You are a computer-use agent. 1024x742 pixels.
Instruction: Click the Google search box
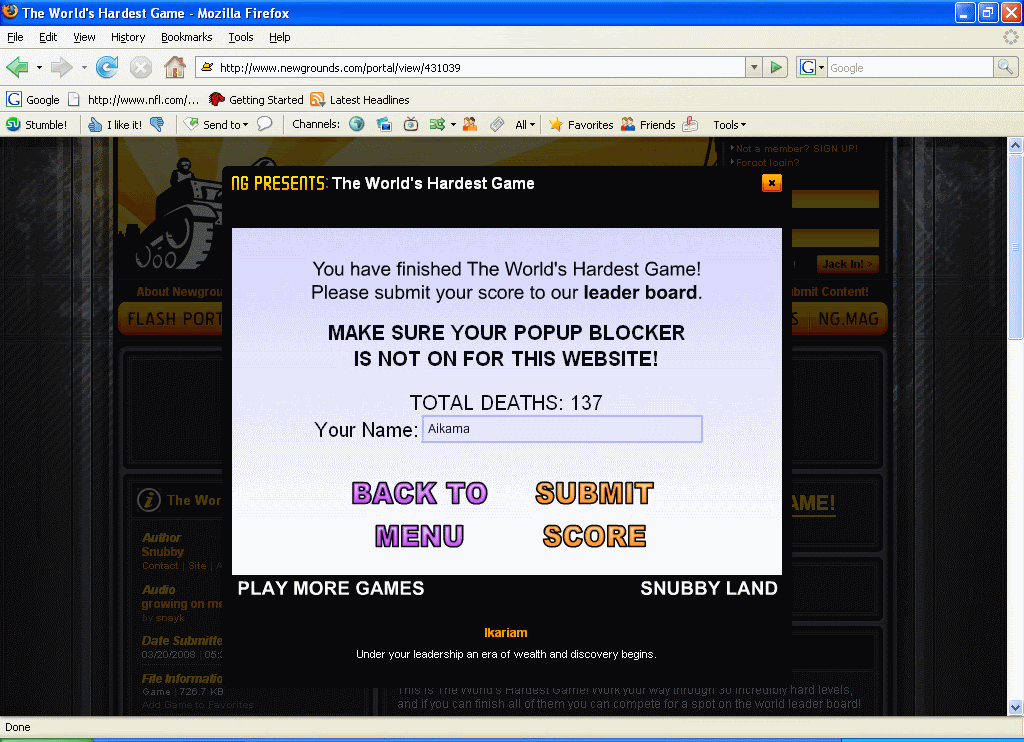[x=910, y=67]
